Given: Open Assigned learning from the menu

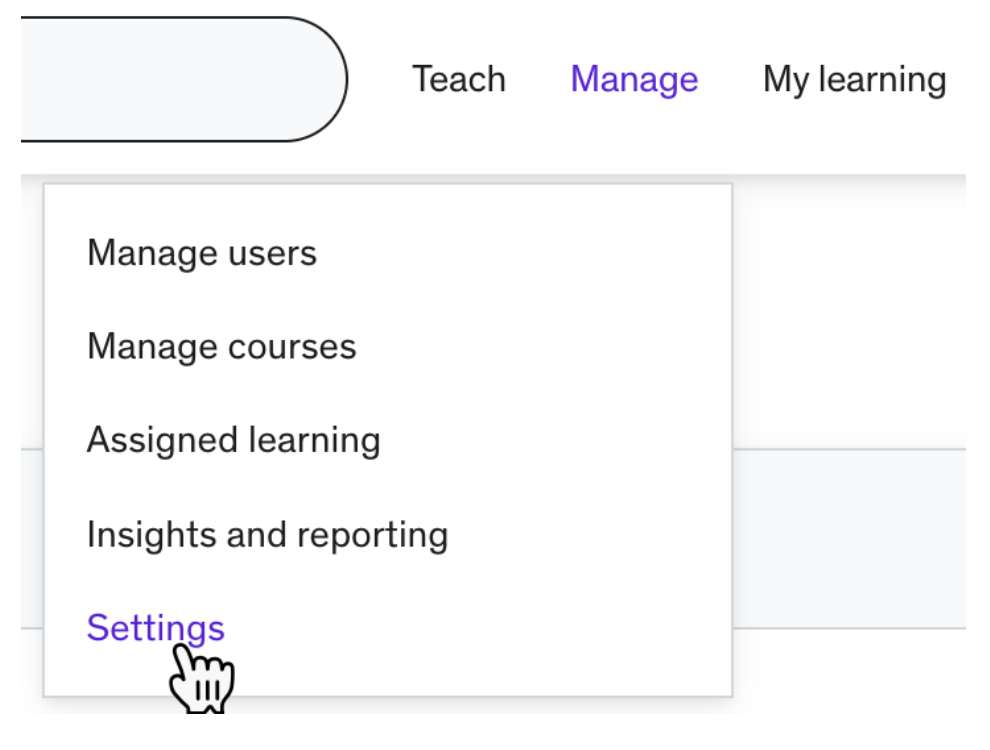Looking at the screenshot, I should coord(234,440).
